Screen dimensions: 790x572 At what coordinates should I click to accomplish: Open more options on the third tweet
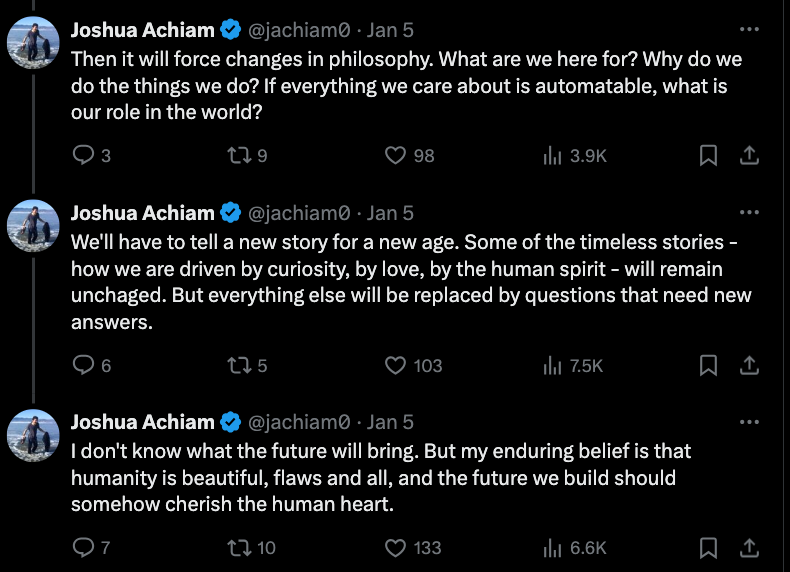(749, 422)
